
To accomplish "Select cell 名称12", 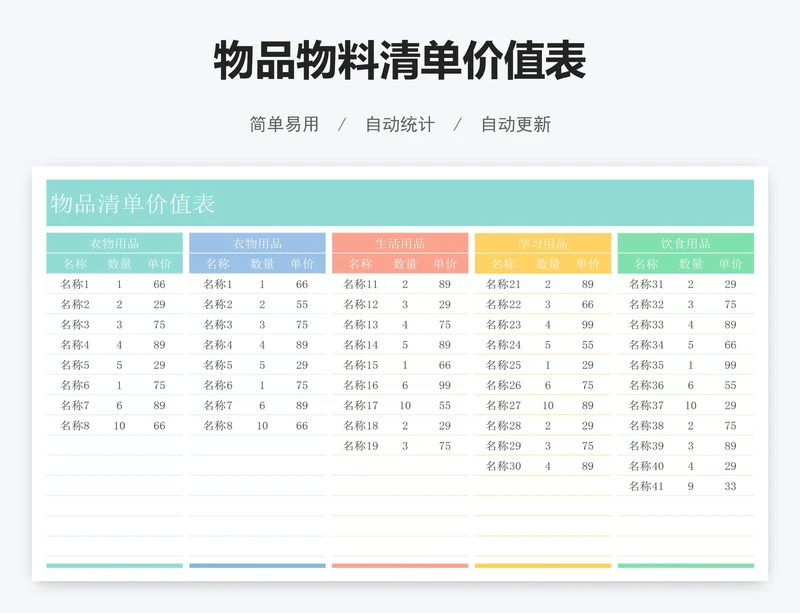I will 361,305.
